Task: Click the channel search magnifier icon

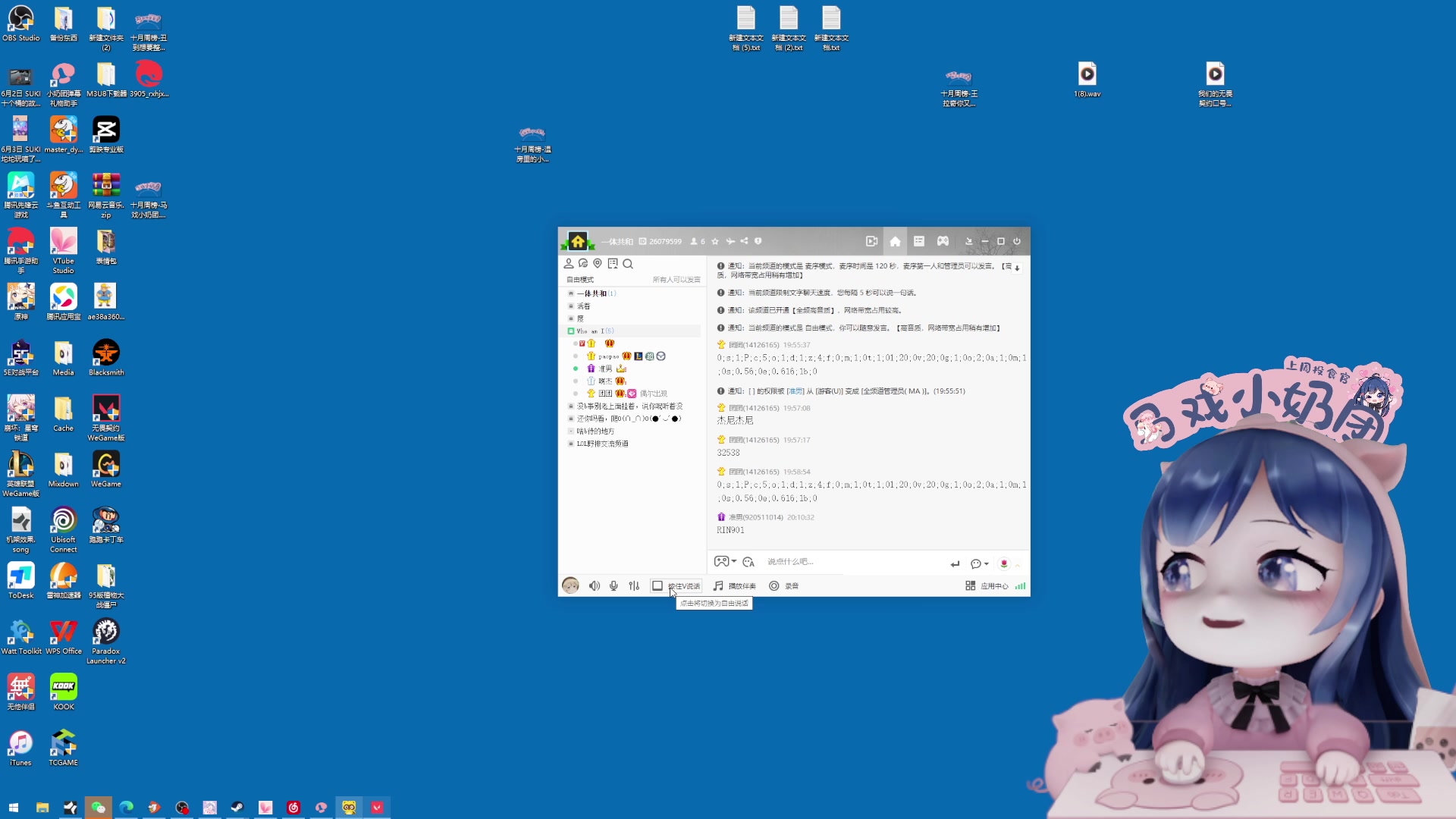Action: (628, 264)
